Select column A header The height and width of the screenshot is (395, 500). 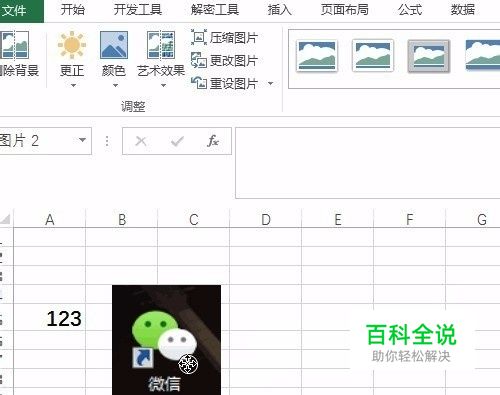coord(50,219)
